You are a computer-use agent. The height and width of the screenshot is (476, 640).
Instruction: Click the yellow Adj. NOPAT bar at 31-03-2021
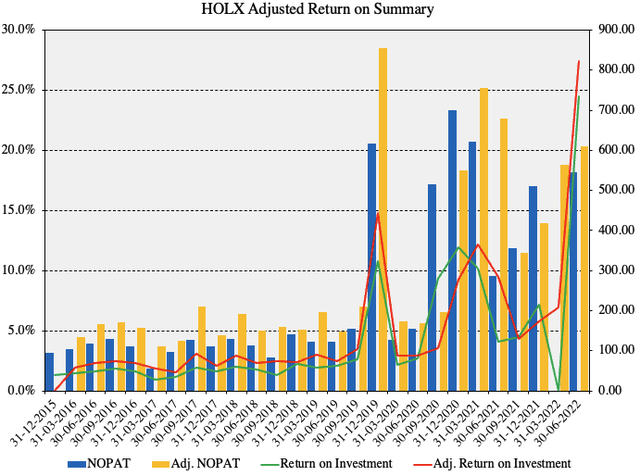tap(484, 239)
